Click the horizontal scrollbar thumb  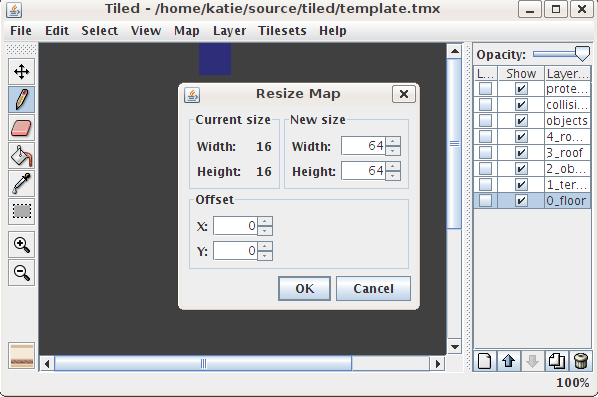203,363
